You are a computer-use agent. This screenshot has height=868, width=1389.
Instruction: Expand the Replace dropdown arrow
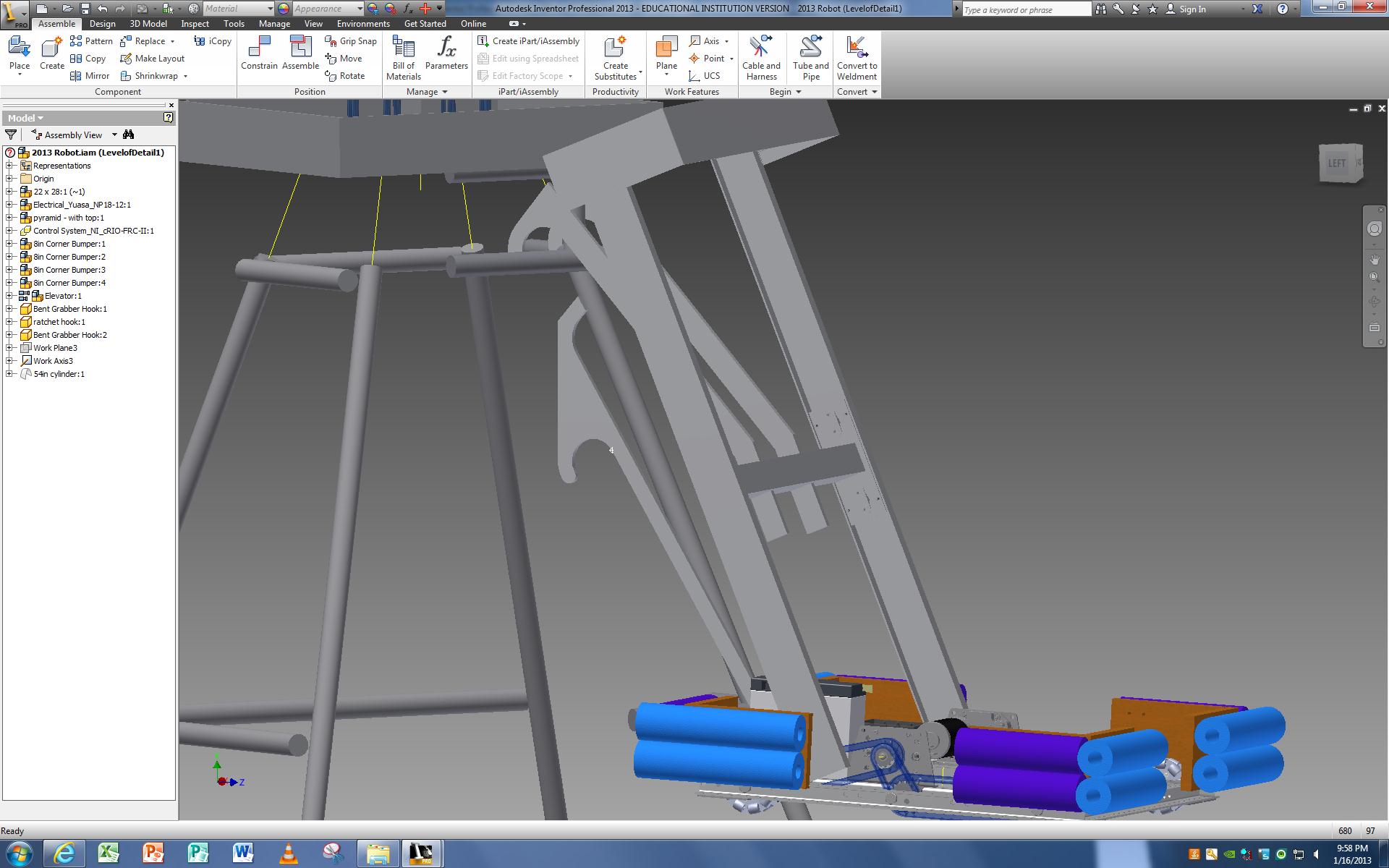click(172, 41)
